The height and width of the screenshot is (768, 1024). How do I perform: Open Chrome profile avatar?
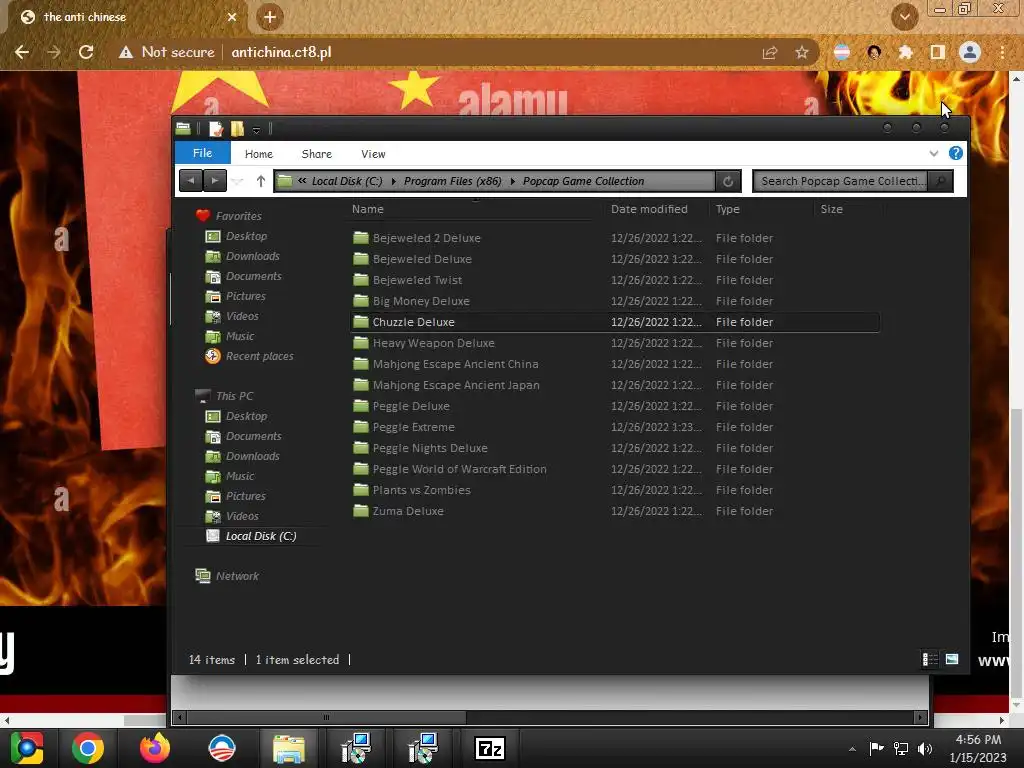coord(970,52)
